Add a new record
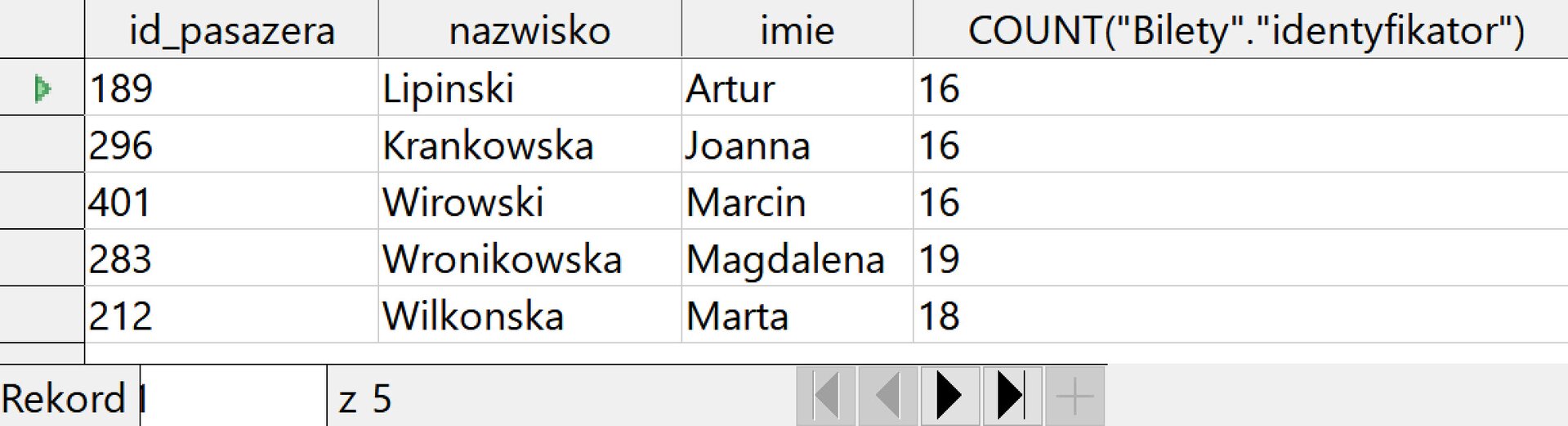 [1074, 397]
